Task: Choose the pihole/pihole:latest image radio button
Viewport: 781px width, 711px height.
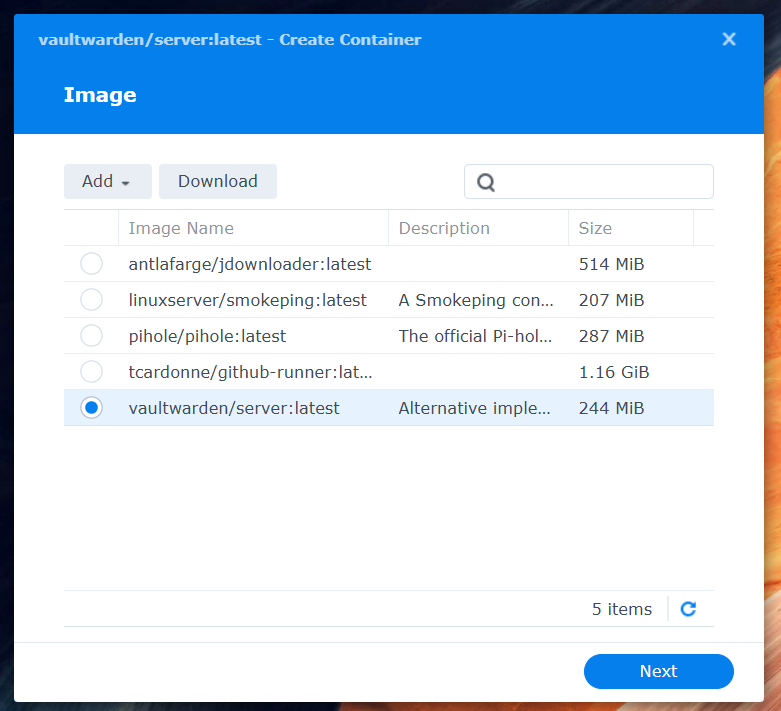Action: pyautogui.click(x=91, y=336)
